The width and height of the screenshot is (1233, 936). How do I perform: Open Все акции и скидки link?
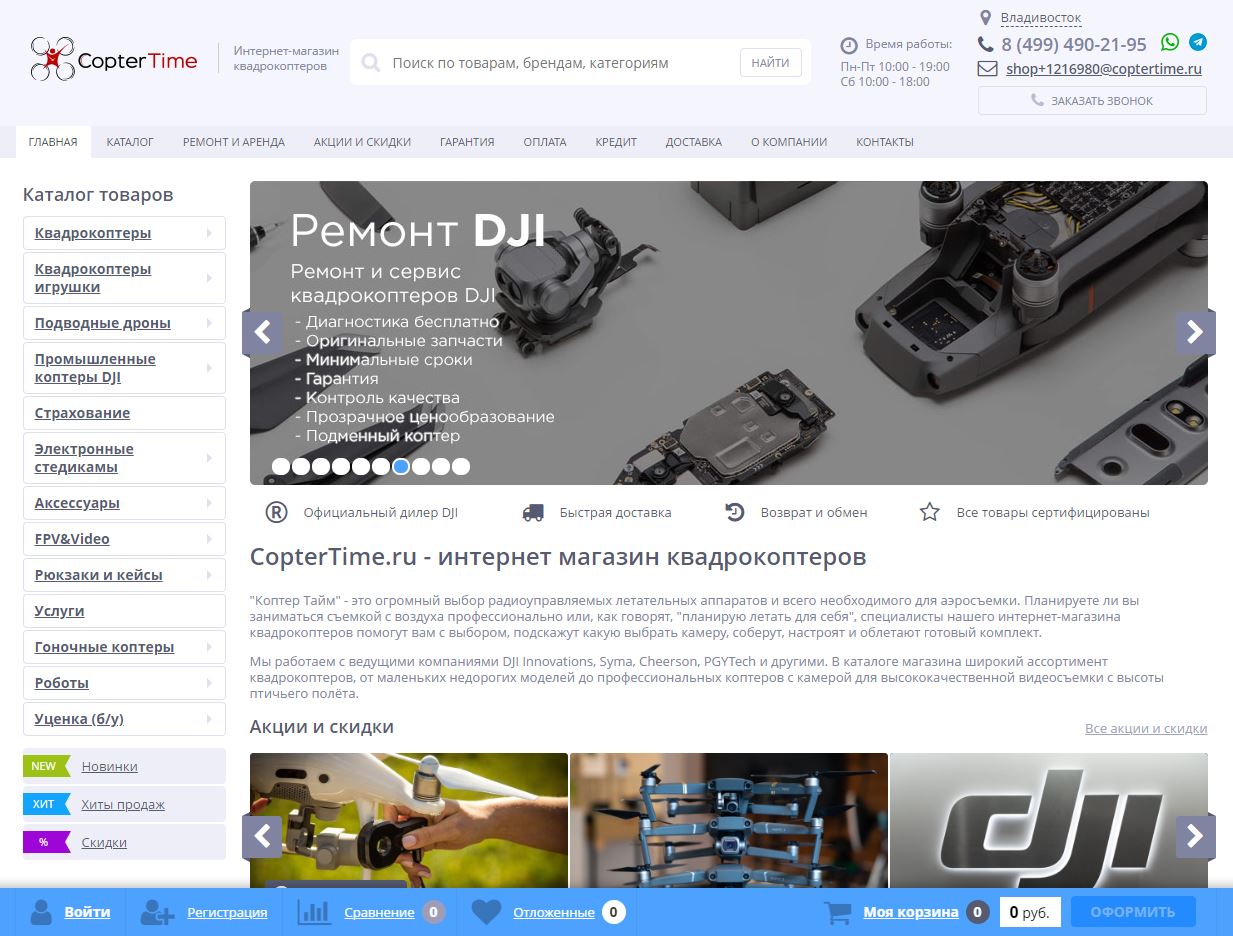pos(1146,729)
